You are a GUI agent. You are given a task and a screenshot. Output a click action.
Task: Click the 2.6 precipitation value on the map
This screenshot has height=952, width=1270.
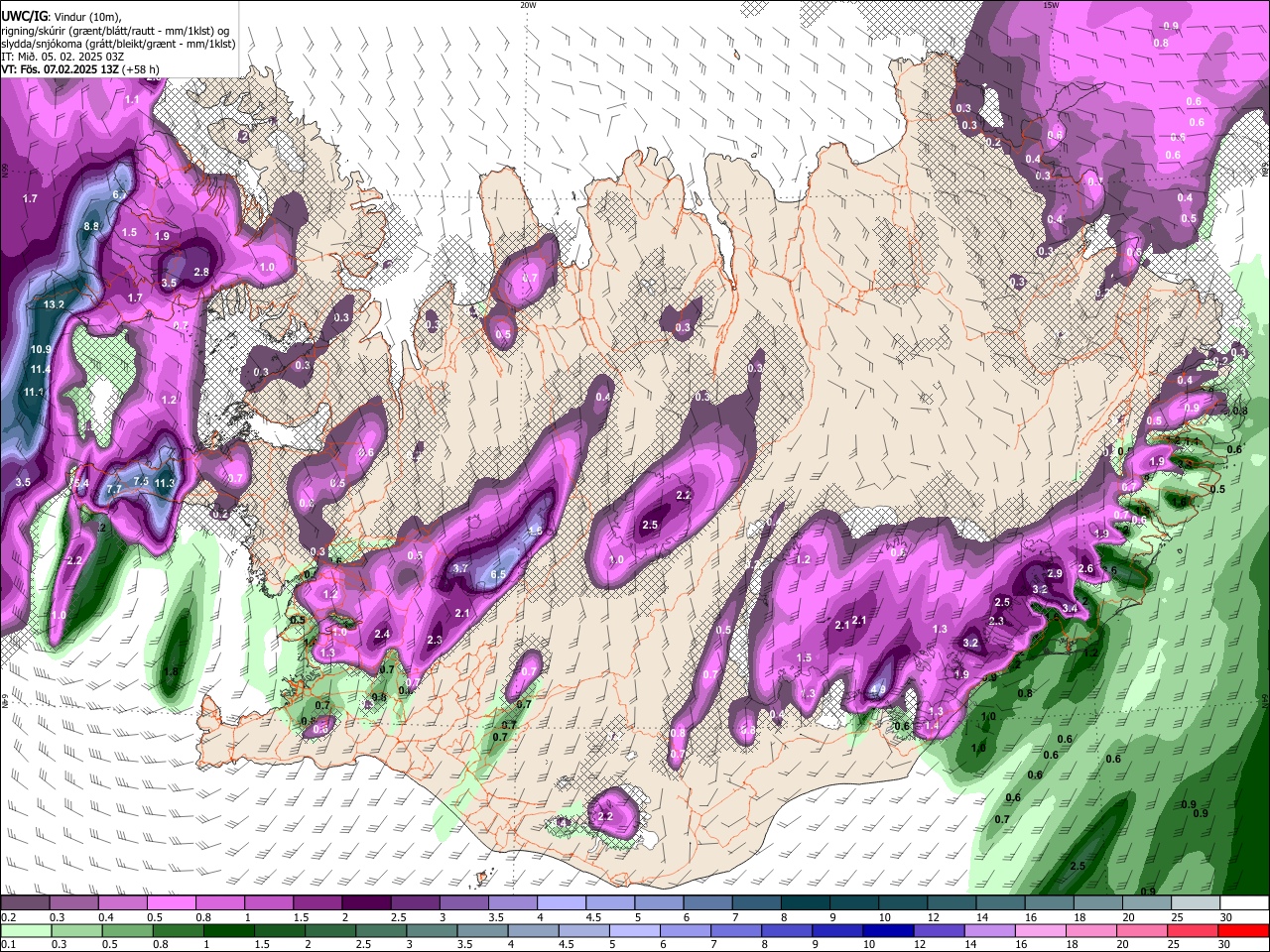1085,568
